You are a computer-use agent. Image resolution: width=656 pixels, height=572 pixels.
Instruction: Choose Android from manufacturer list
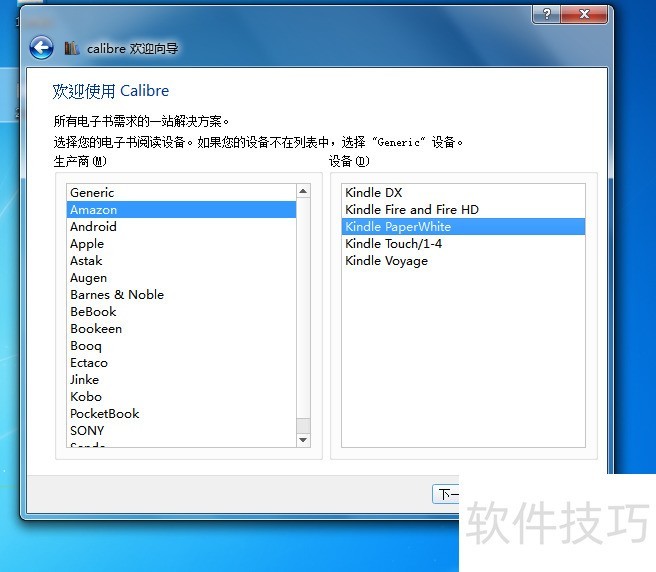[x=181, y=227]
